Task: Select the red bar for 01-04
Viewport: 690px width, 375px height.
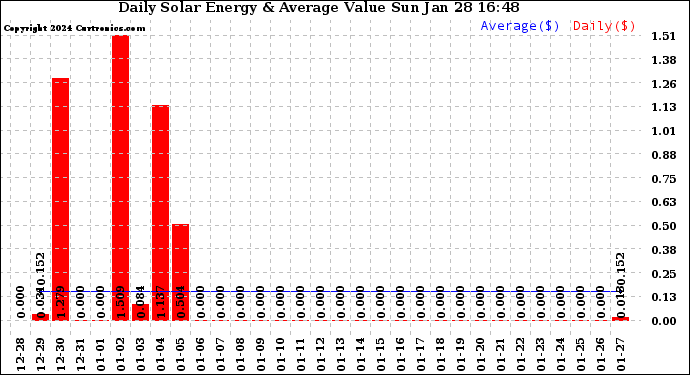Action: pyautogui.click(x=160, y=213)
